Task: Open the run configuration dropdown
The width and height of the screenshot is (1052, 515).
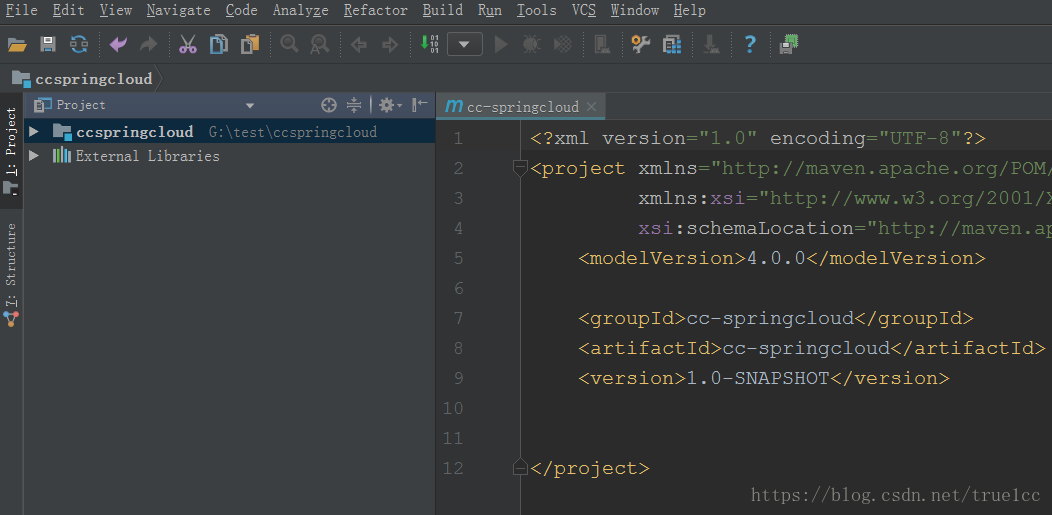Action: point(465,45)
